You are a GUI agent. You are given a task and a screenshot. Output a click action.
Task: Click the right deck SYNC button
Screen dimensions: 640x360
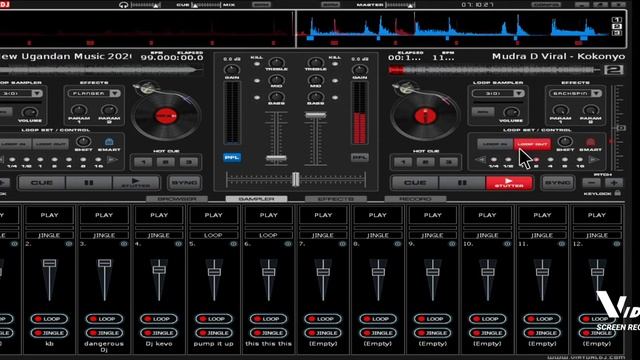point(558,183)
